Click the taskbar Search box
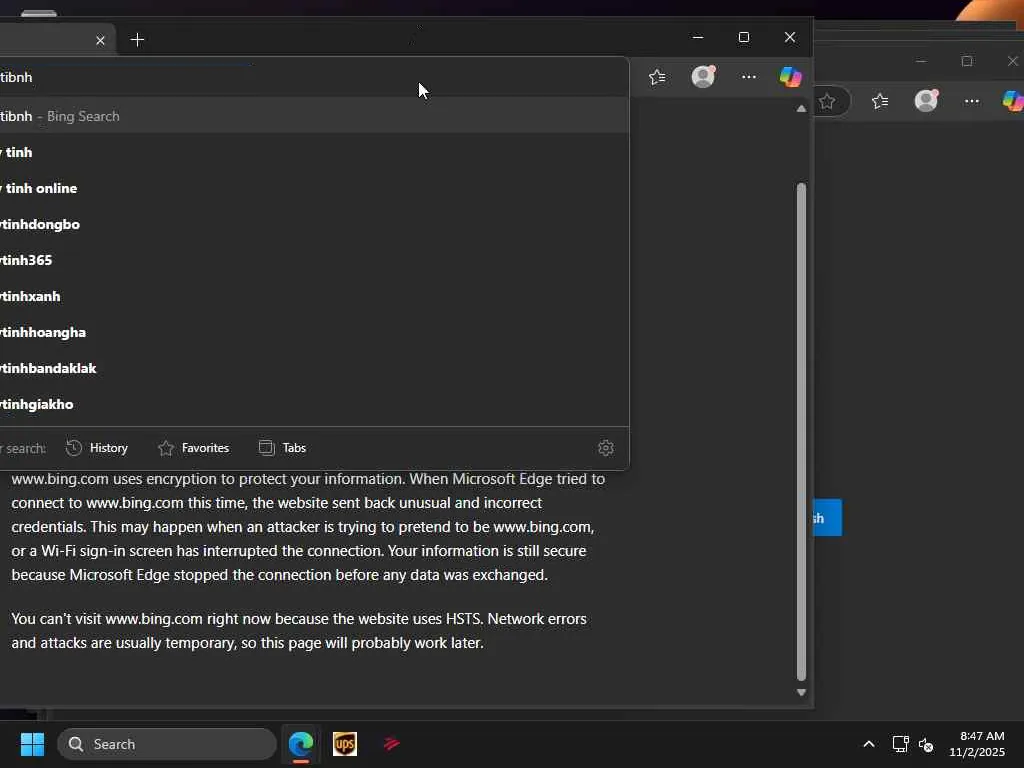This screenshot has height=768, width=1024. click(x=167, y=744)
